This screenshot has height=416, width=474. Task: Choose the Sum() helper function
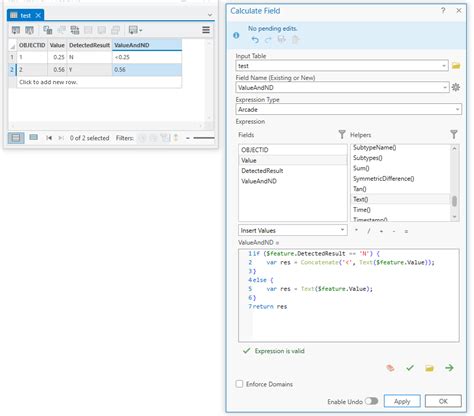[x=401, y=168]
